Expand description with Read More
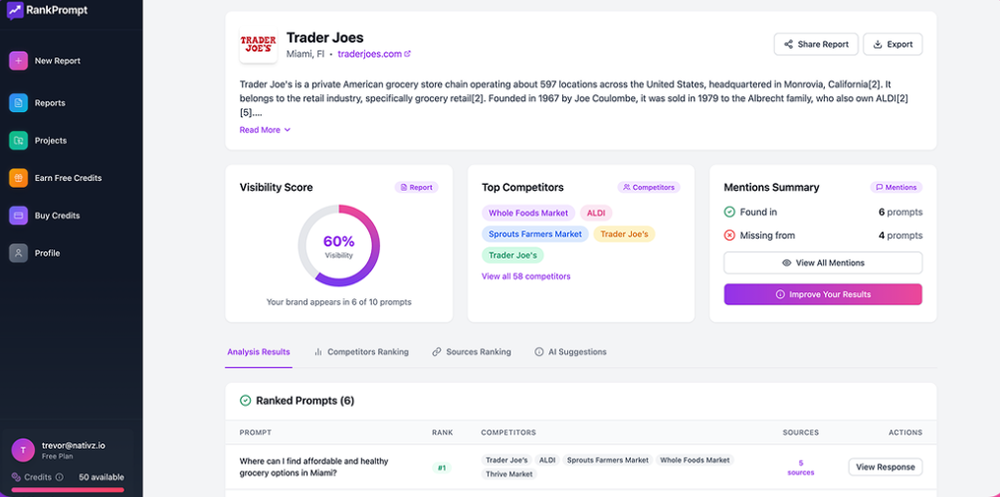This screenshot has height=497, width=1000. tap(265, 130)
